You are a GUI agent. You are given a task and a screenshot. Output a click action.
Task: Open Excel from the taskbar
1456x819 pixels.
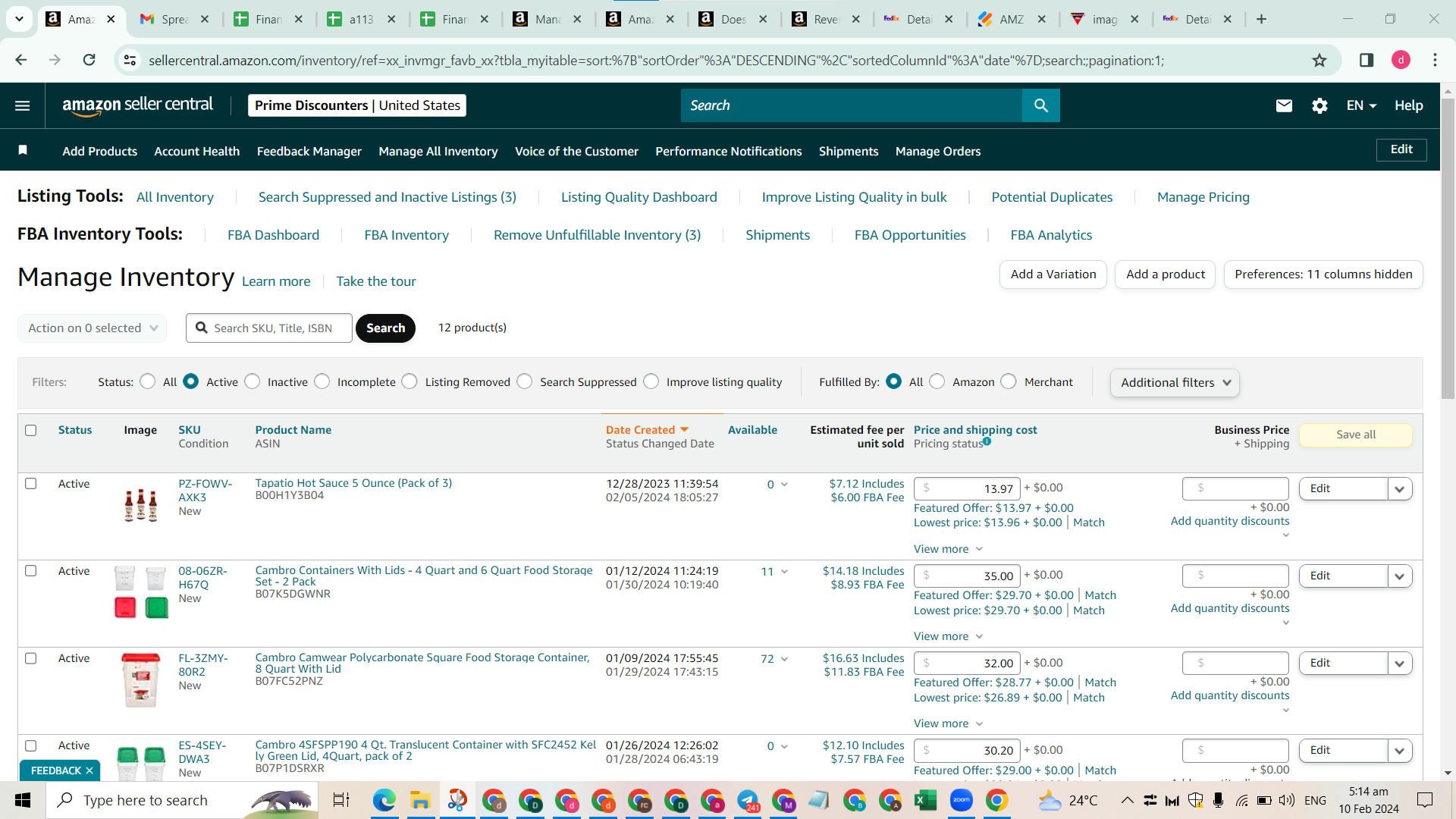925,800
